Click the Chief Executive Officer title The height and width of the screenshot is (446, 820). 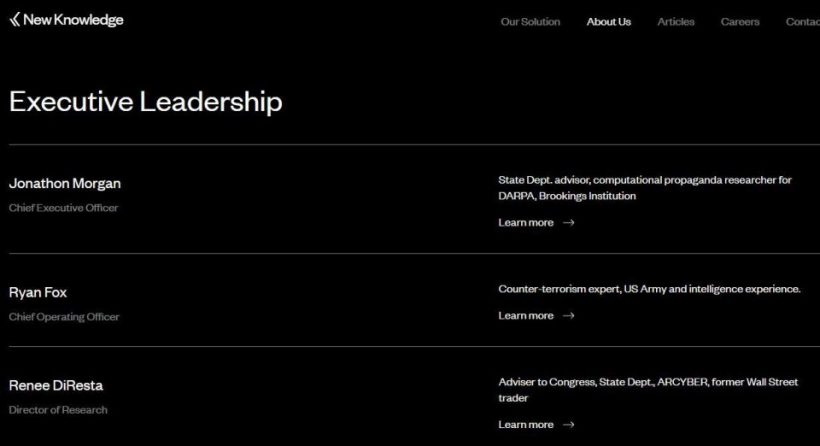tap(63, 208)
